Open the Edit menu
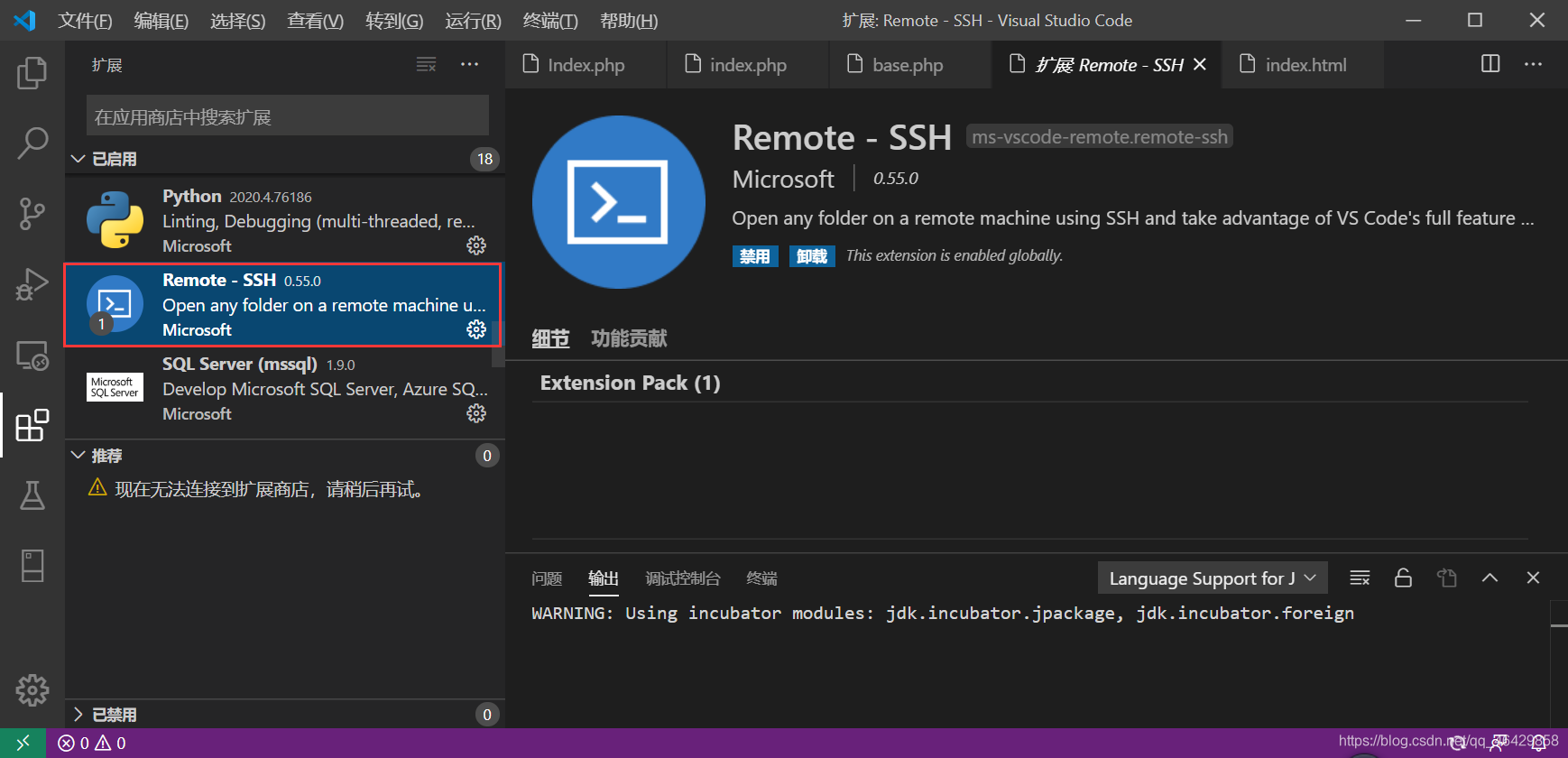Screen dimensions: 1568x758 (x=161, y=20)
